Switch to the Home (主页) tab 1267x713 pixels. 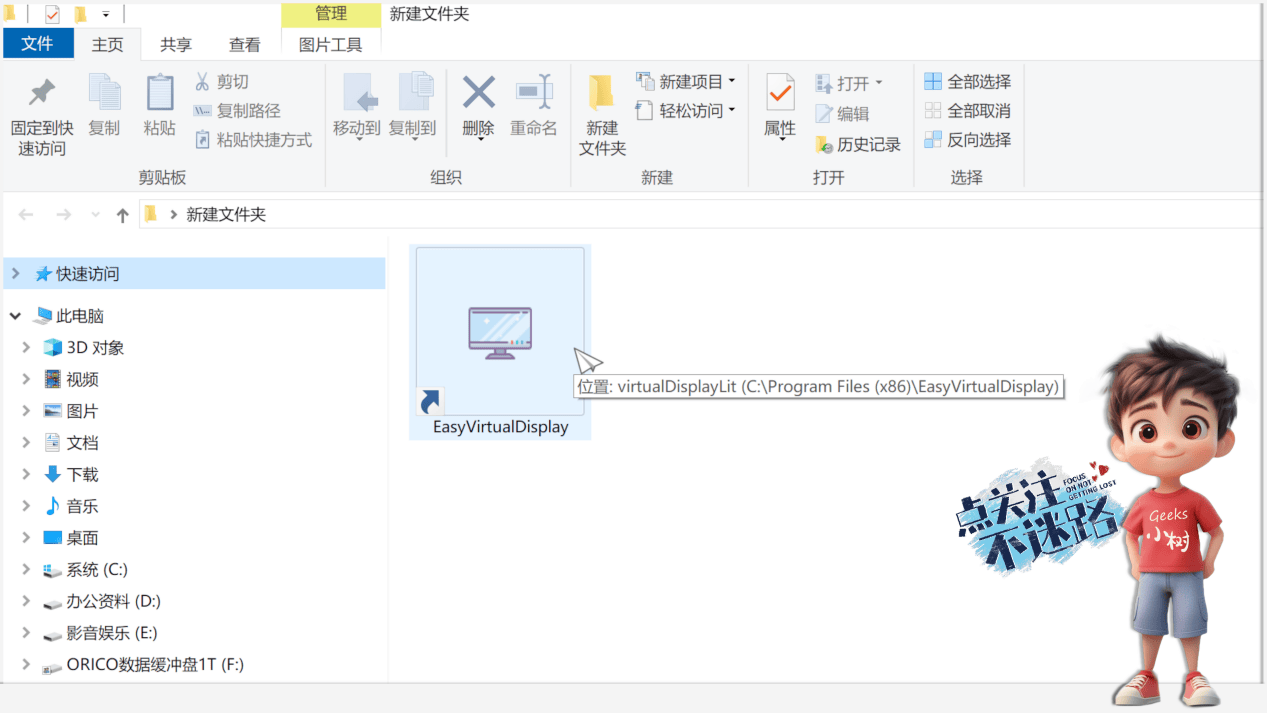pos(107,45)
